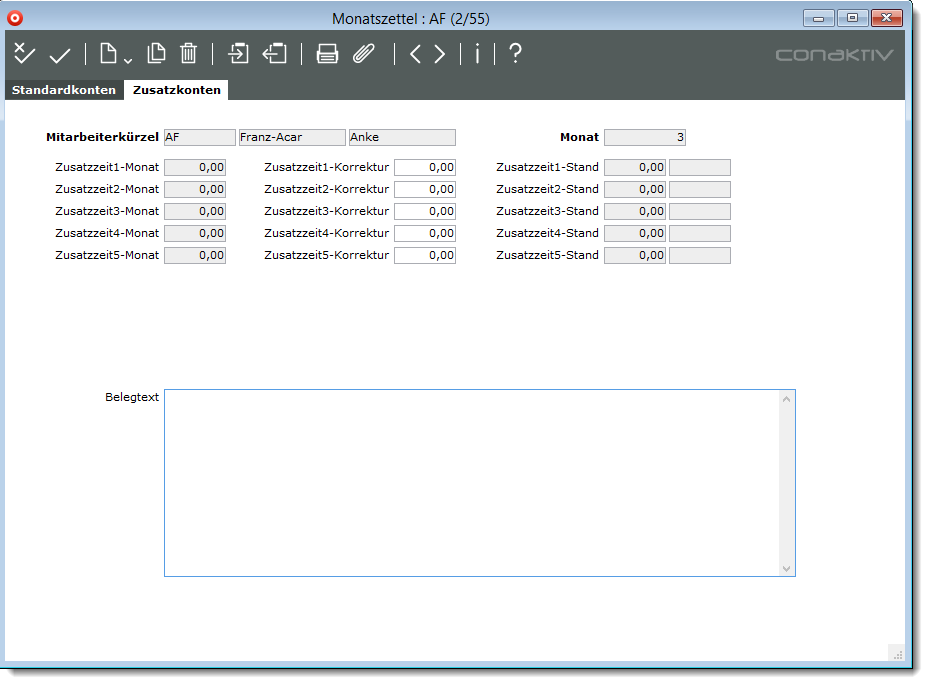Image resolution: width=928 pixels, height=684 pixels.
Task: Click the single checkmark save icon
Action: [x=60, y=55]
